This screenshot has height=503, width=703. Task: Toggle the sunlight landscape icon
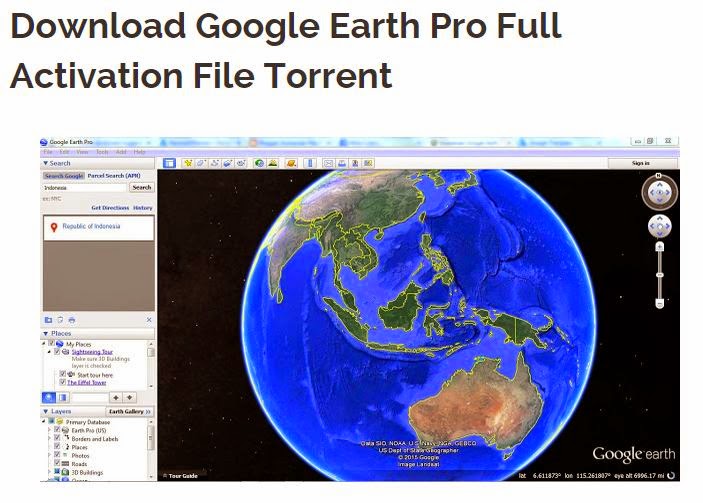coord(273,163)
